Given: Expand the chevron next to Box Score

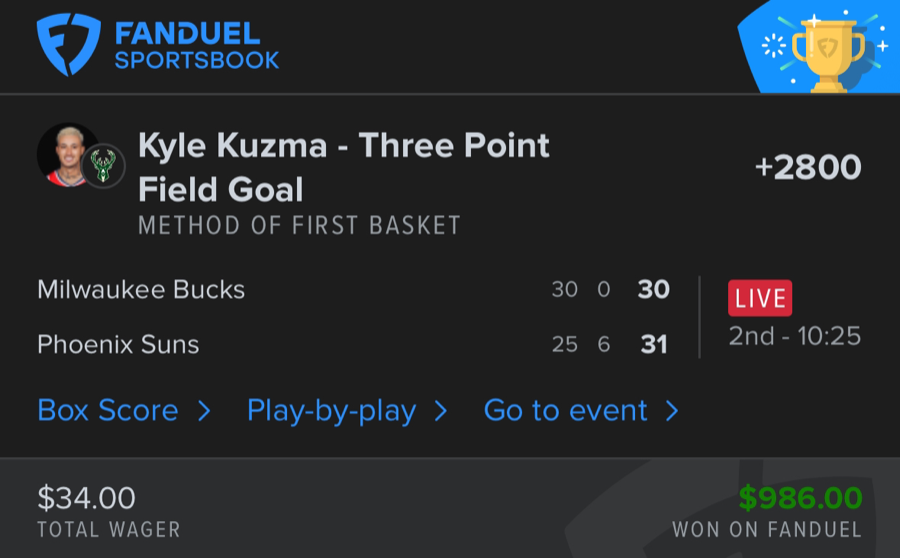Looking at the screenshot, I should (204, 411).
